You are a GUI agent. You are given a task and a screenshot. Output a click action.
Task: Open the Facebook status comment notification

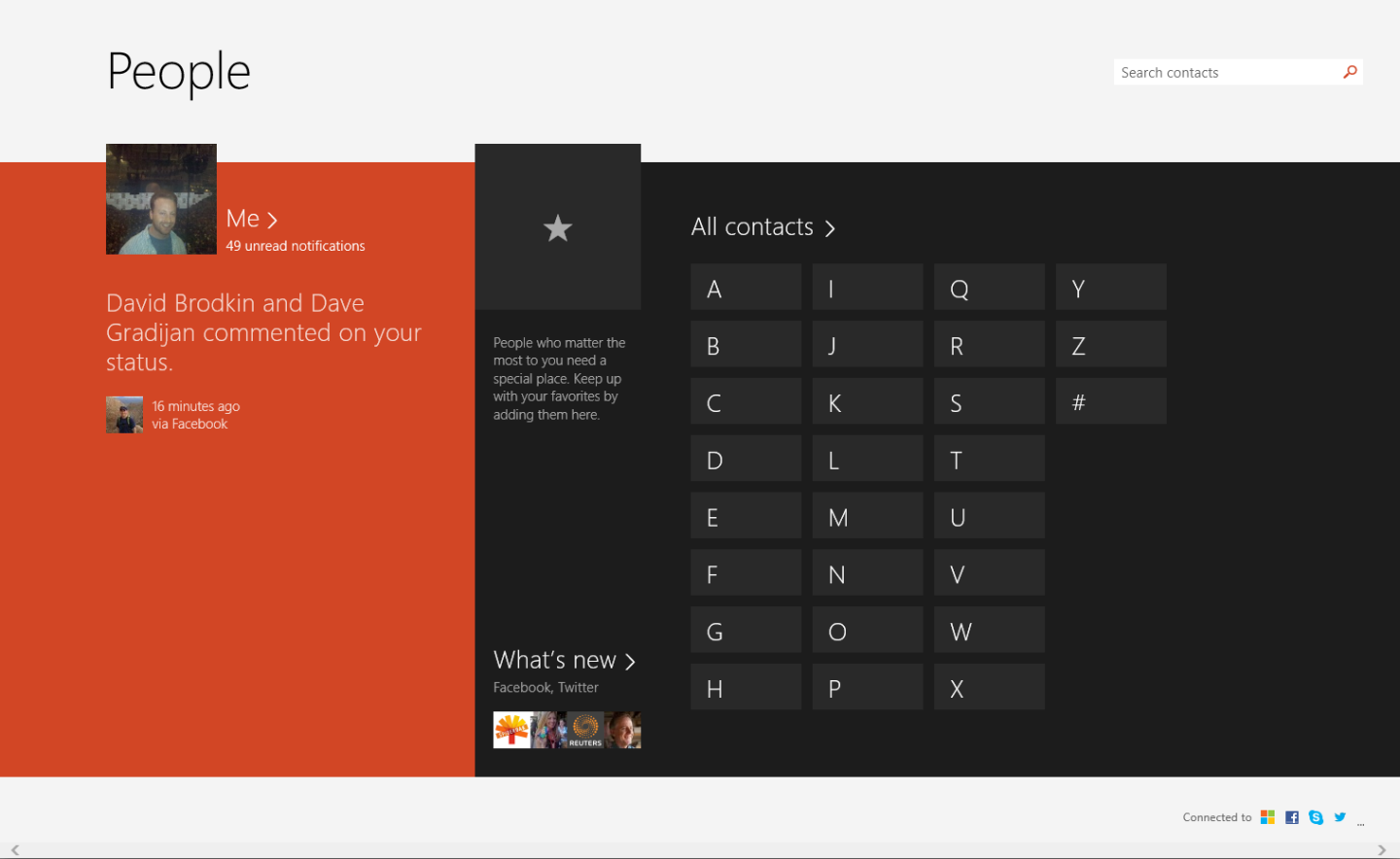tap(263, 332)
